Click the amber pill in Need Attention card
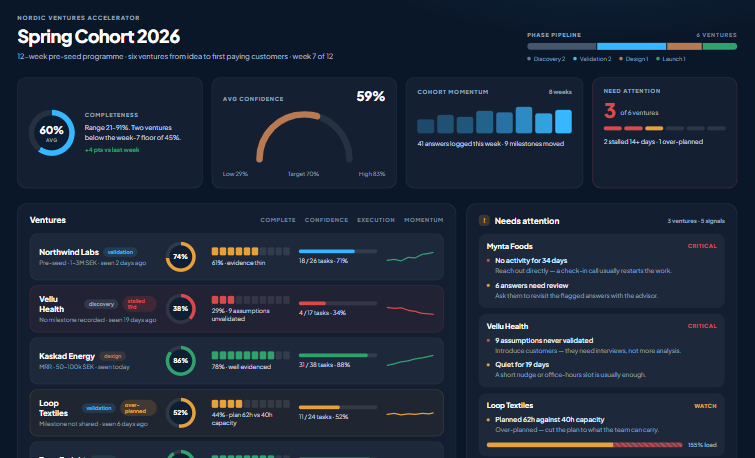 pos(654,128)
